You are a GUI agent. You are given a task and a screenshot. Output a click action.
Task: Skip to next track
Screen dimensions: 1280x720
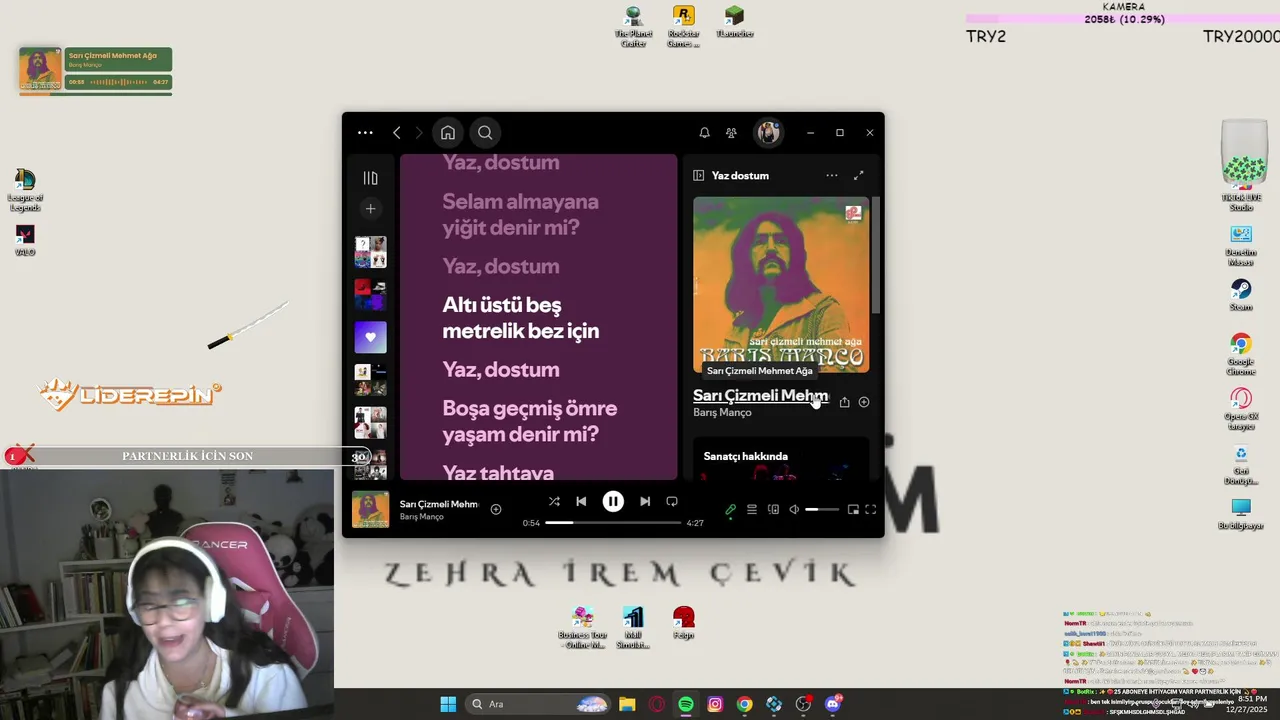[x=645, y=501]
